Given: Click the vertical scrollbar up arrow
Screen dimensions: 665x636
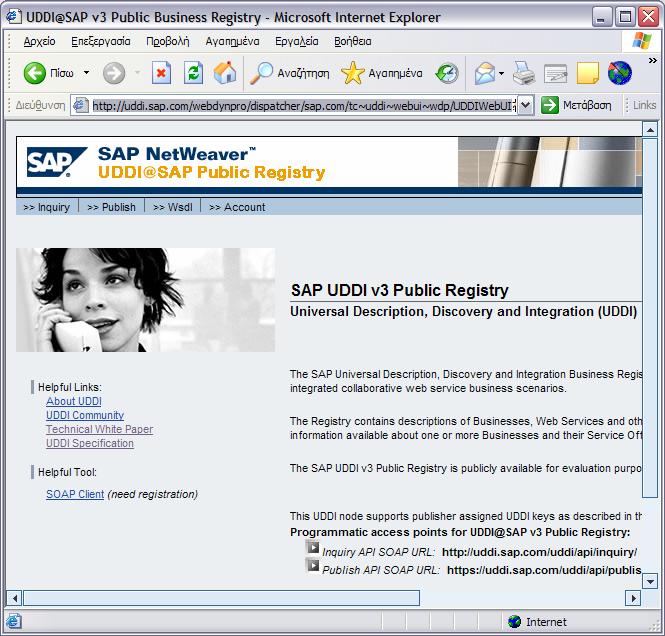Looking at the screenshot, I should [x=650, y=130].
